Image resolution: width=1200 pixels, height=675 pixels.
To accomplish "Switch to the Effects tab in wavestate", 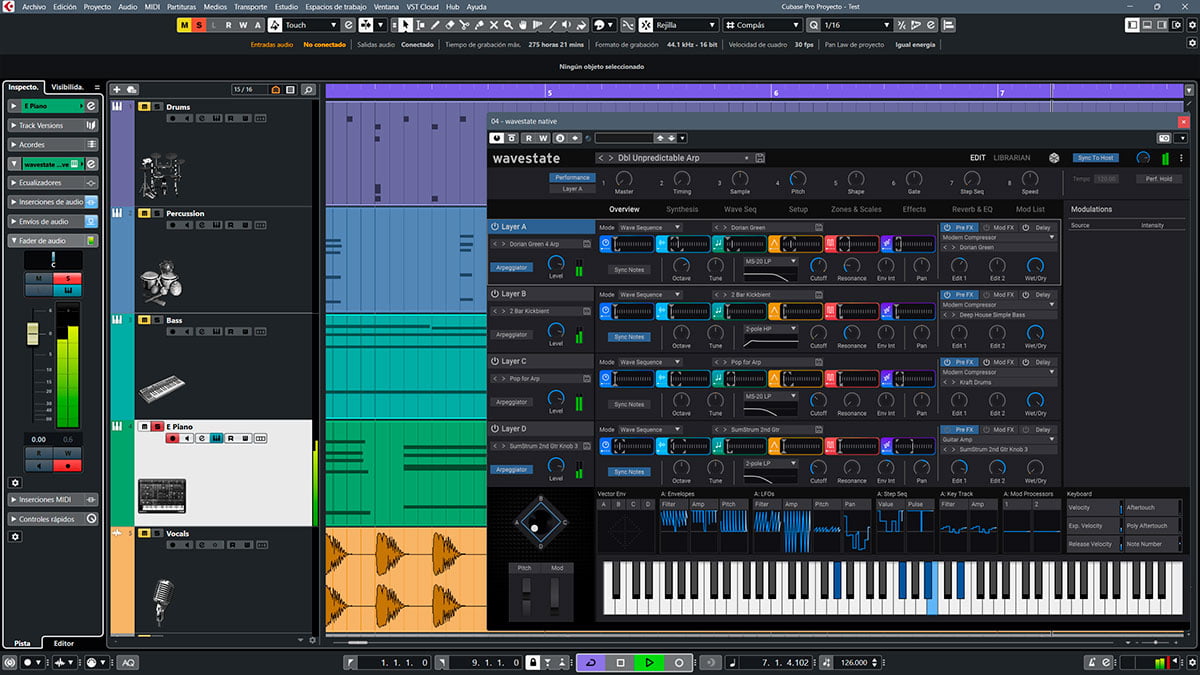I will pyautogui.click(x=914, y=209).
